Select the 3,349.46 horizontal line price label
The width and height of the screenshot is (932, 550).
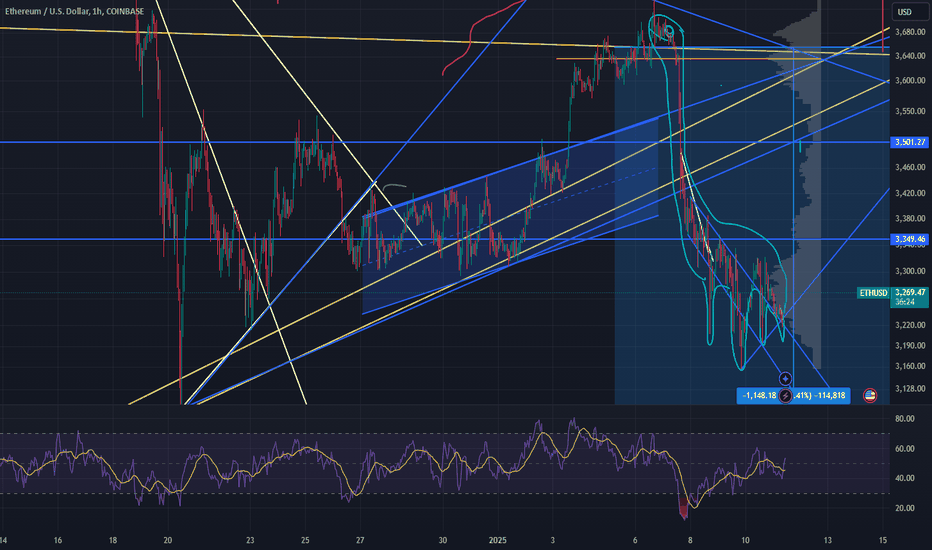(909, 239)
